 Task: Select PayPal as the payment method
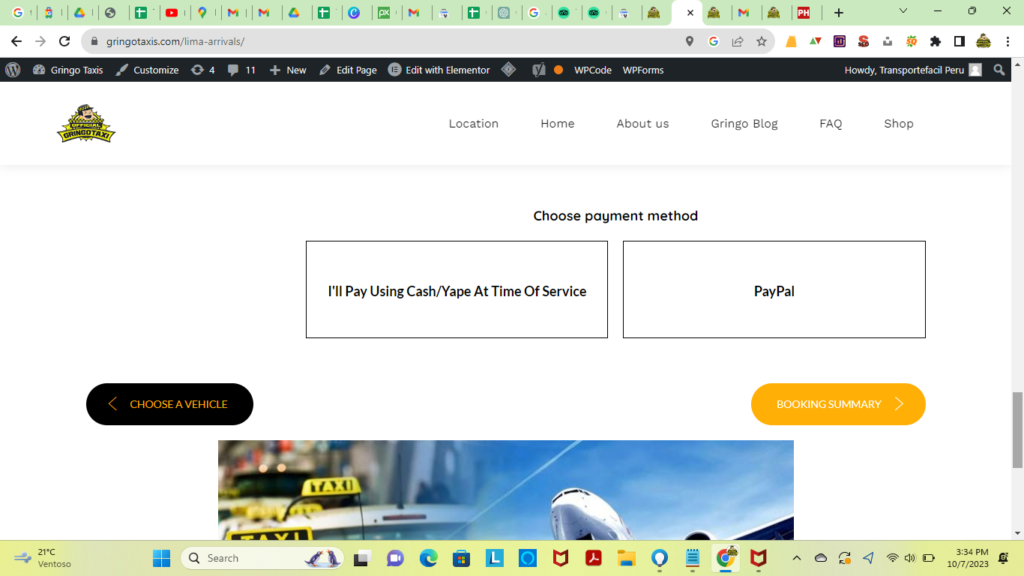774,289
